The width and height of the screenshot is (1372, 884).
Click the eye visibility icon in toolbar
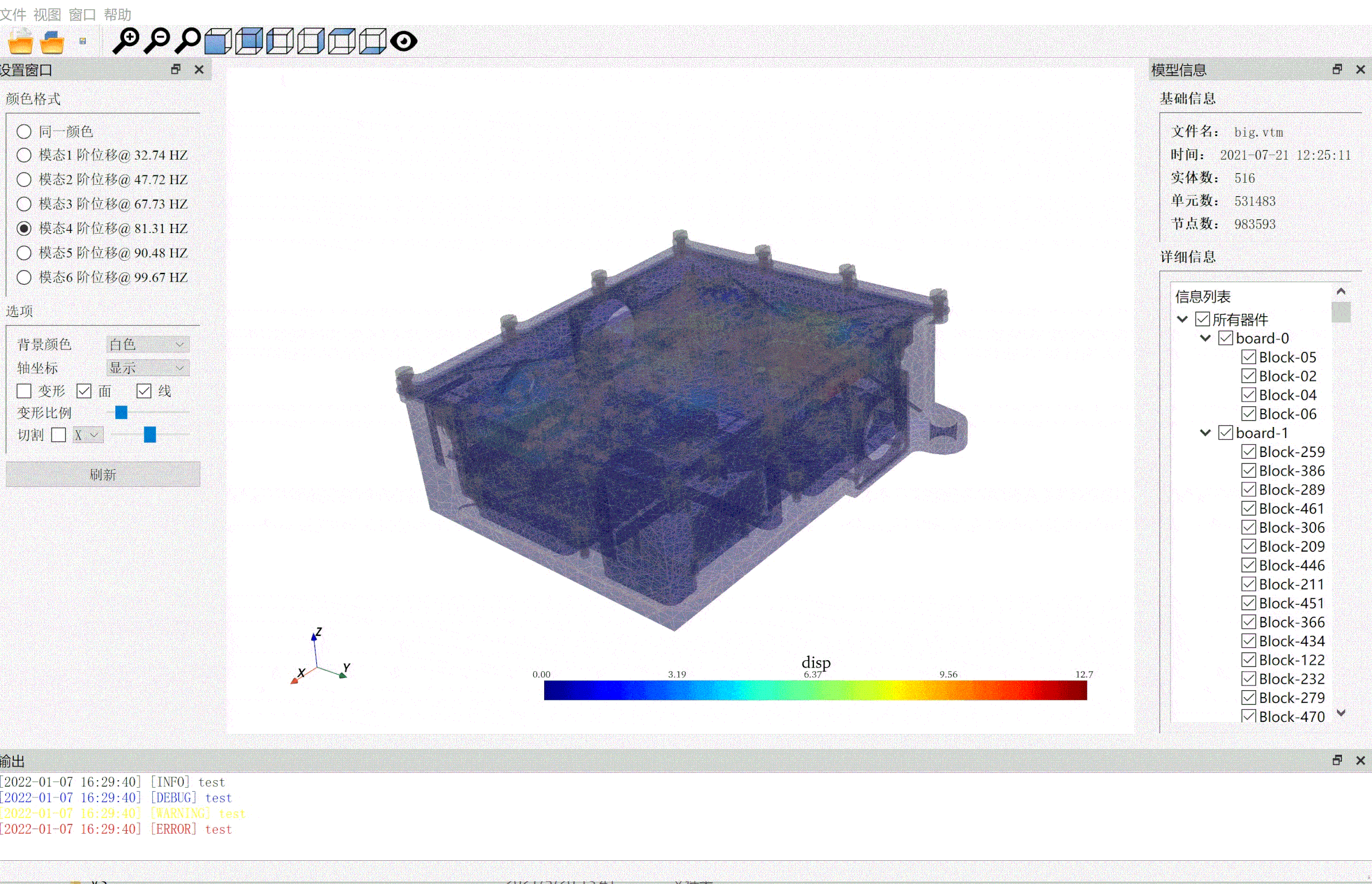(403, 41)
